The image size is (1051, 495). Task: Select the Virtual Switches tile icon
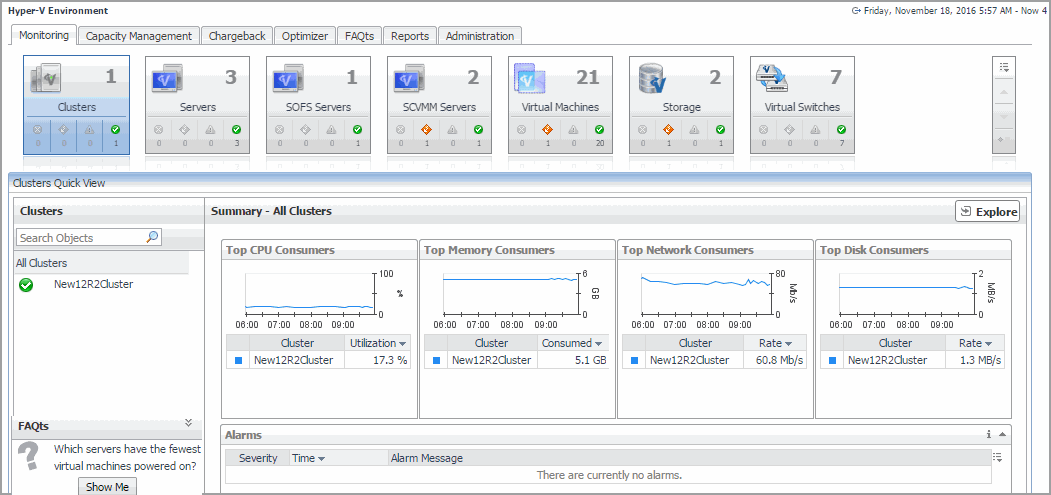click(771, 78)
